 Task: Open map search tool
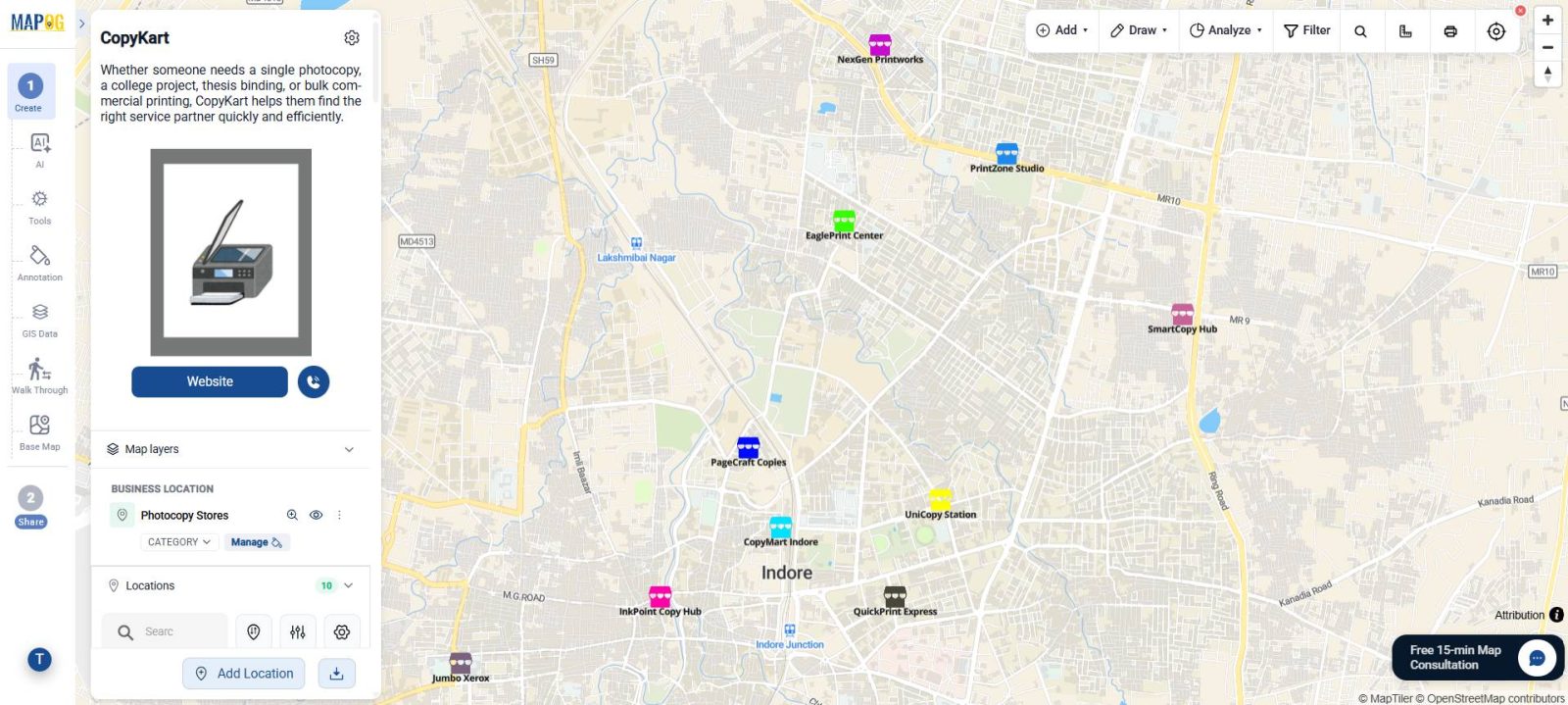pyautogui.click(x=1360, y=31)
